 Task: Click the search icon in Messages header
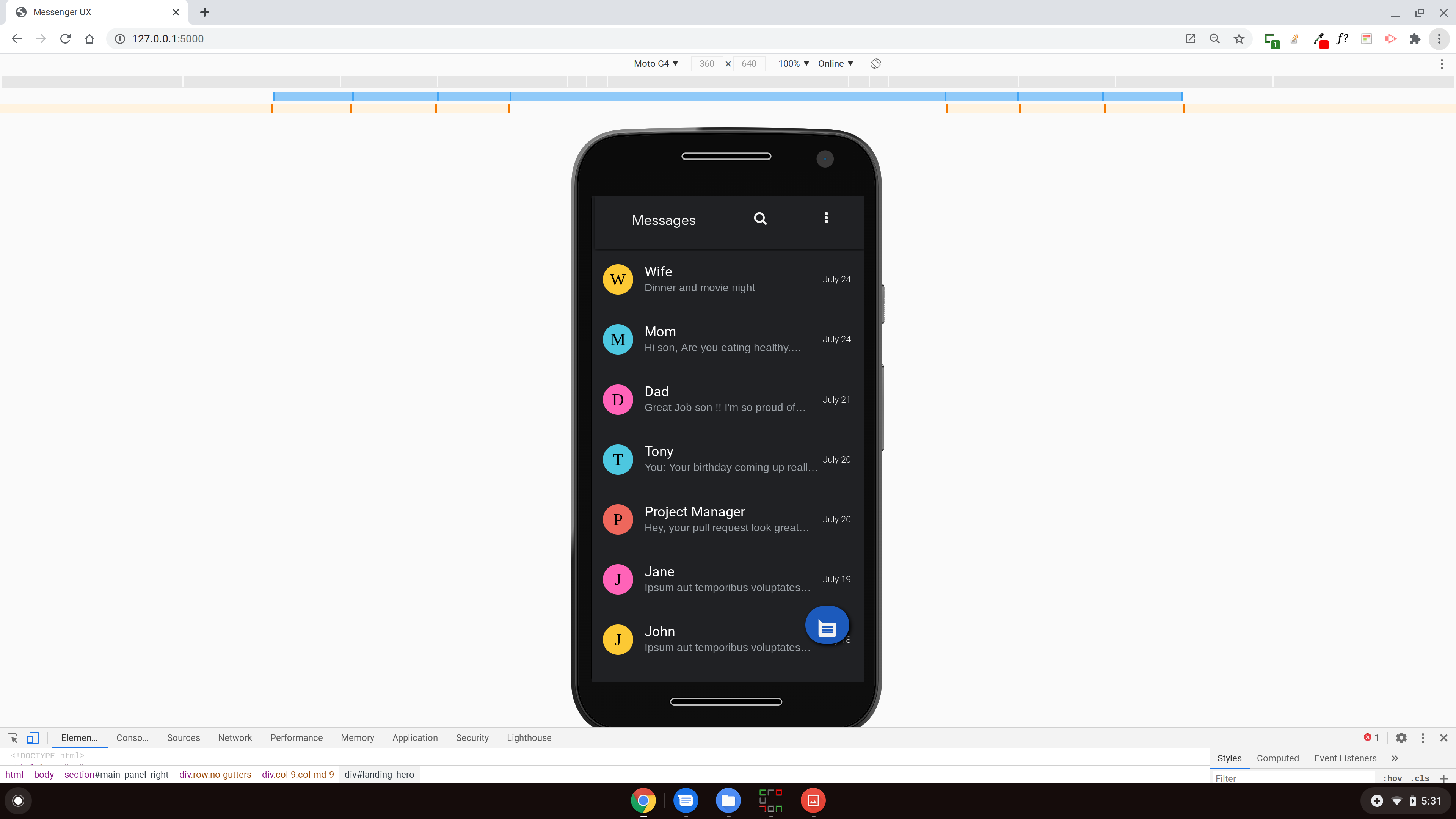point(760,219)
